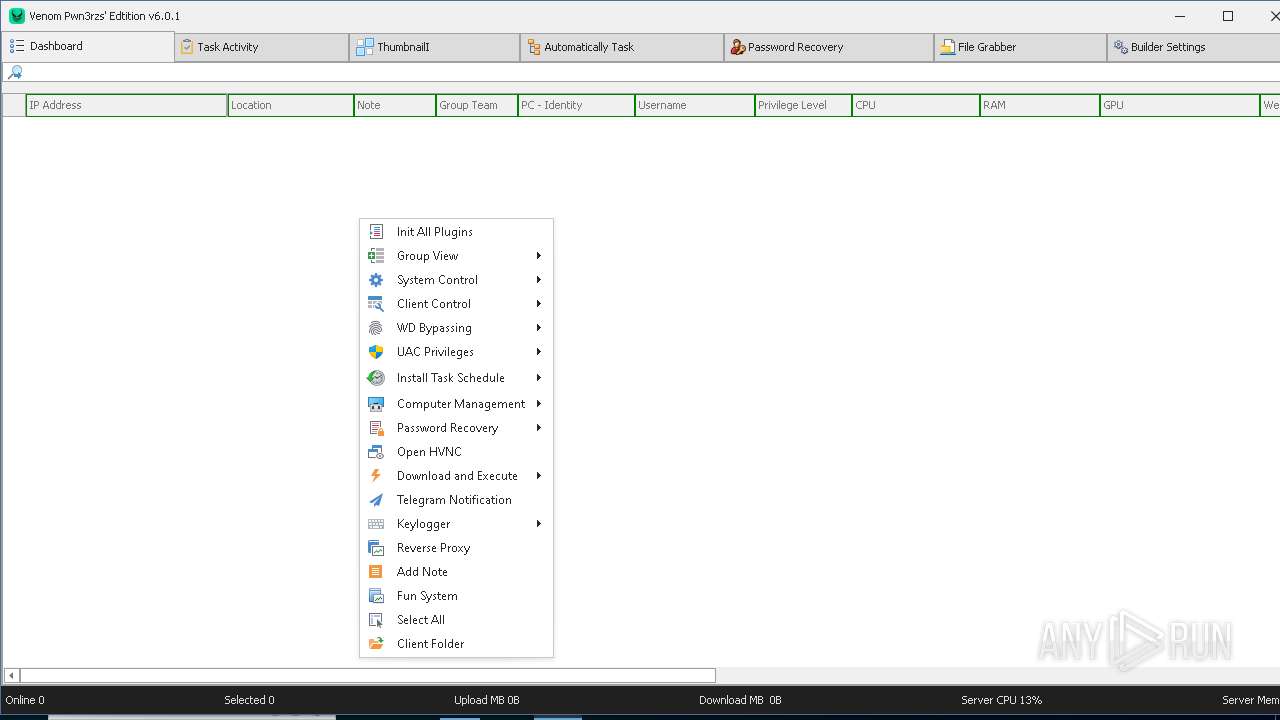The height and width of the screenshot is (720, 1280).
Task: Click the Init All Plugins list icon
Action: (x=376, y=232)
